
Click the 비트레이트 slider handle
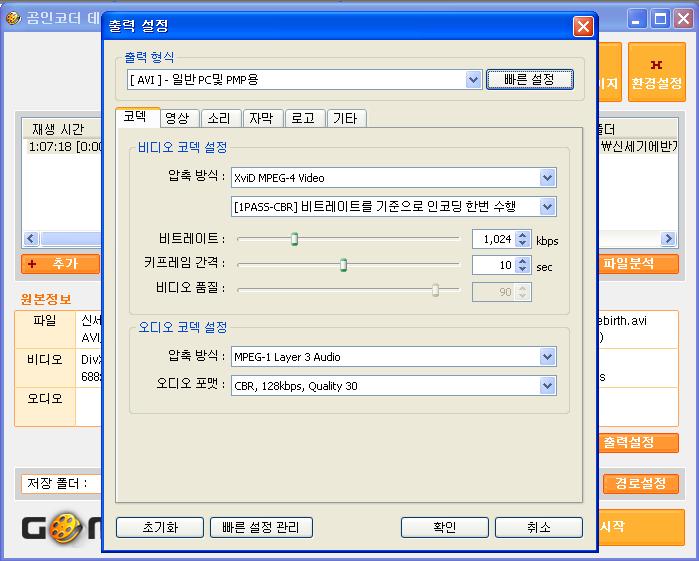coord(294,239)
